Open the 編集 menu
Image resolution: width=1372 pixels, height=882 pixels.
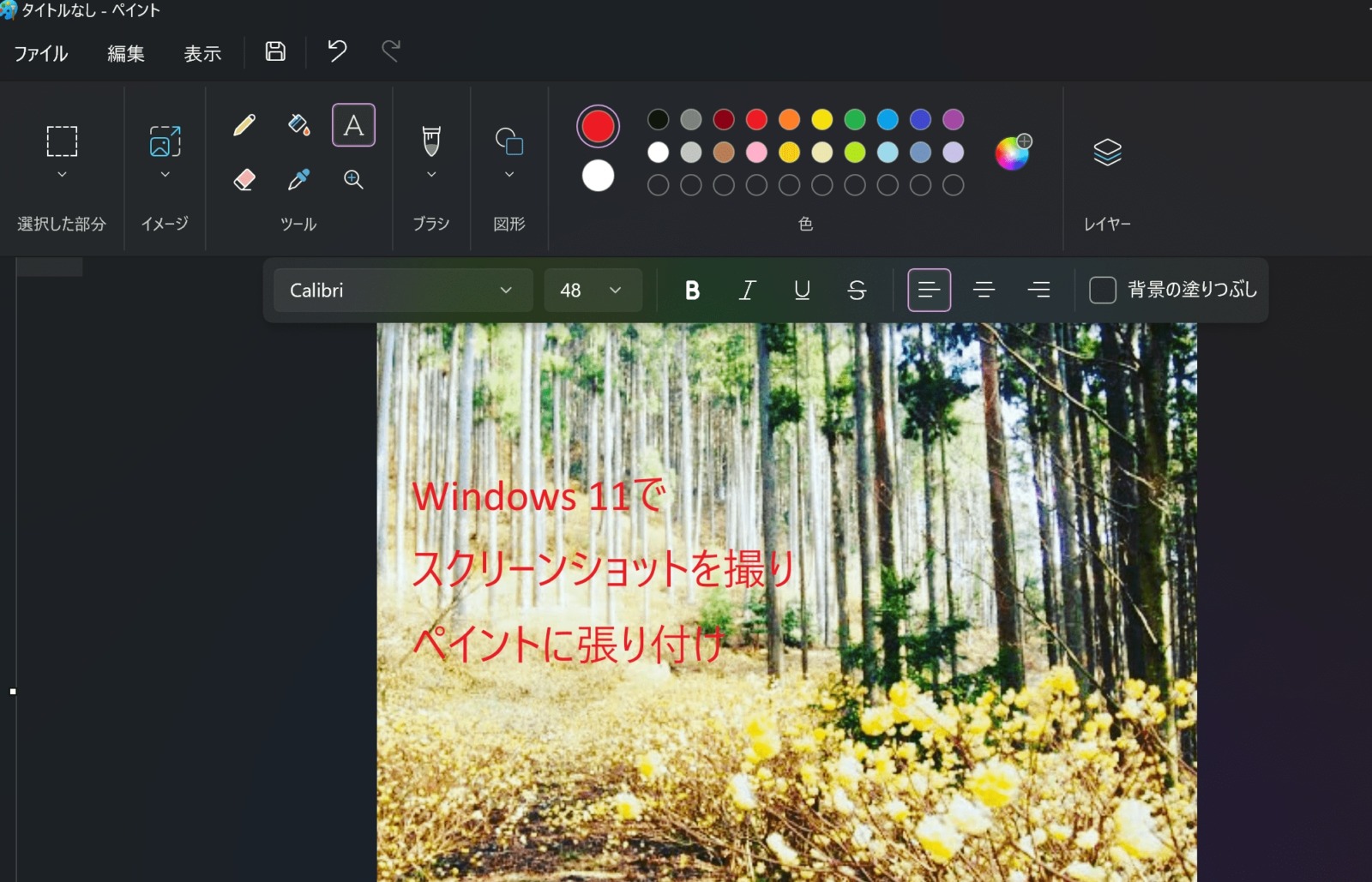[x=126, y=53]
